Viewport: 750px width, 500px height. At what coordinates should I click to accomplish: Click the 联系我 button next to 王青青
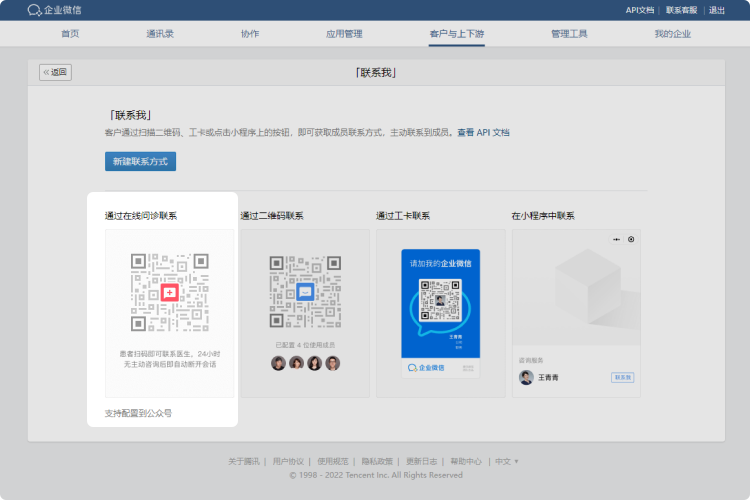623,378
